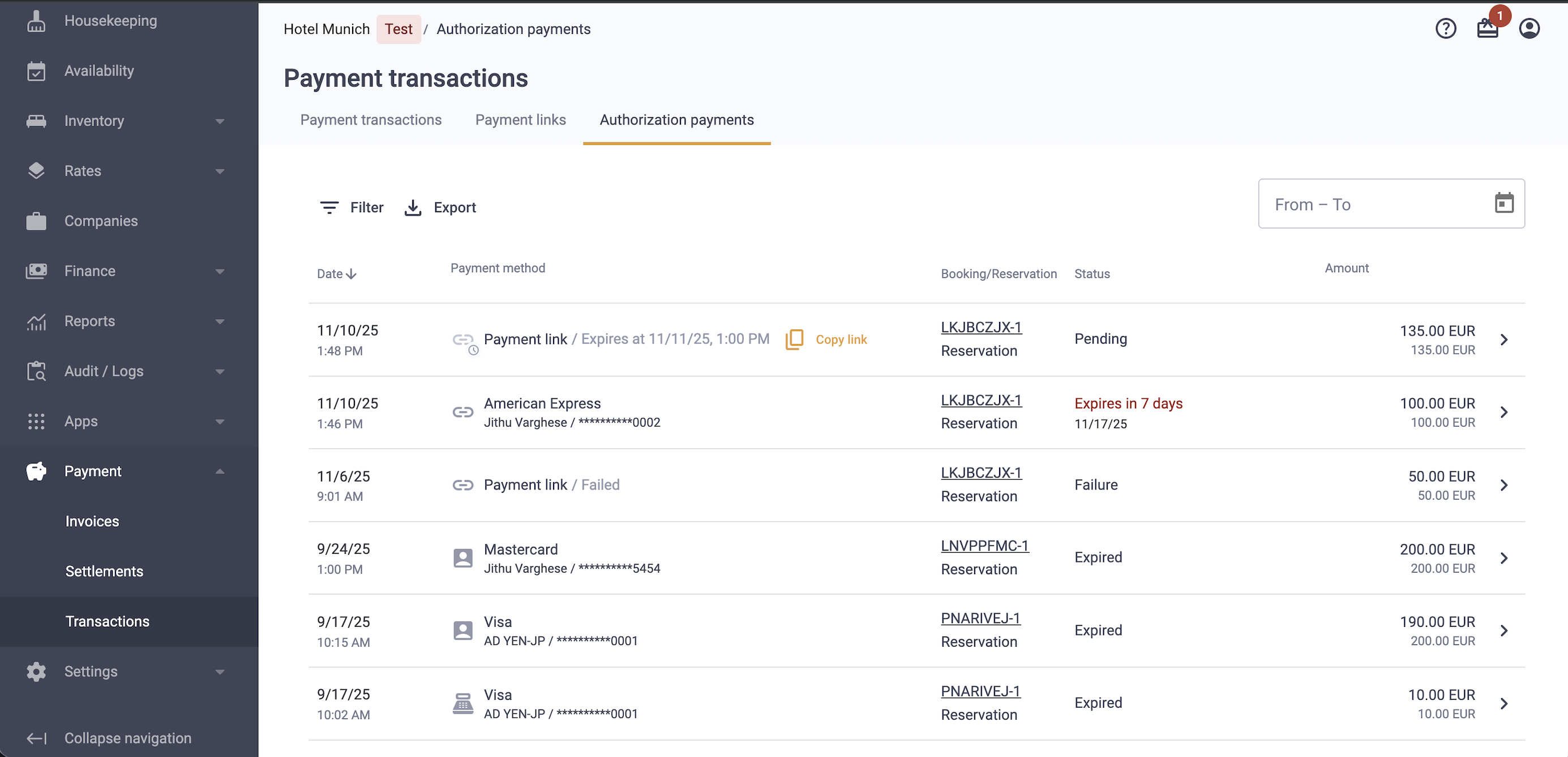1568x757 pixels.
Task: Click the Apps grid icon
Action: [x=36, y=421]
